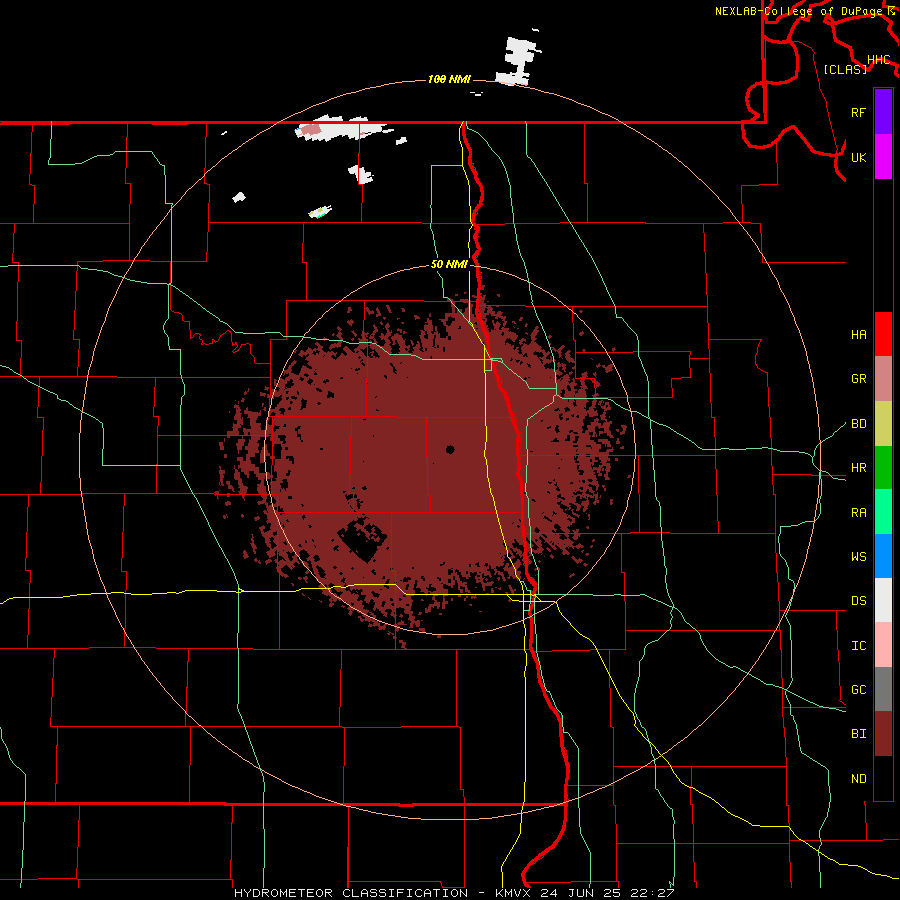
Task: Select the BD yellow legend swatch
Action: coord(883,423)
